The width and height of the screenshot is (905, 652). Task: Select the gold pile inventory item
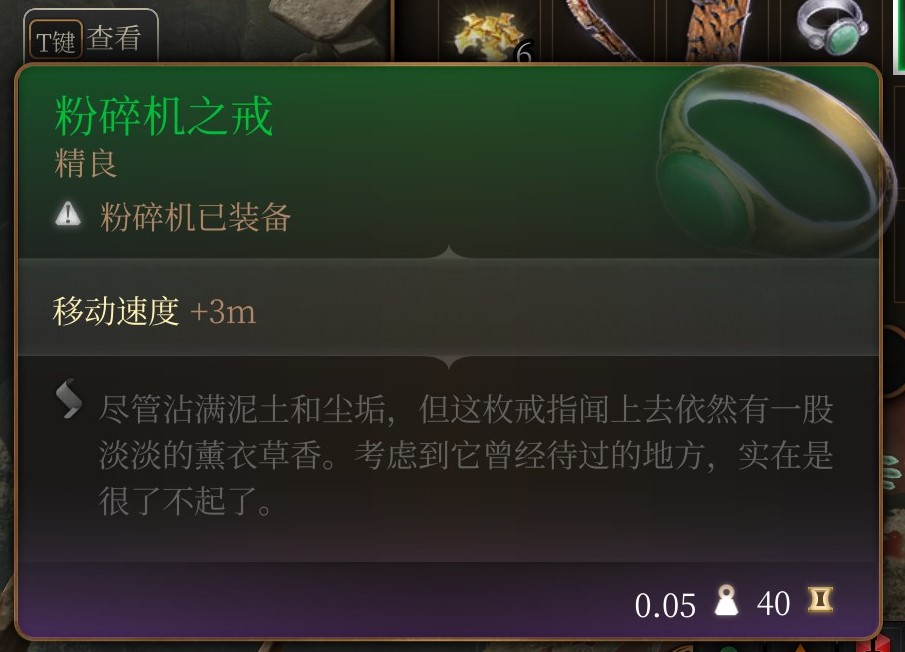click(489, 33)
